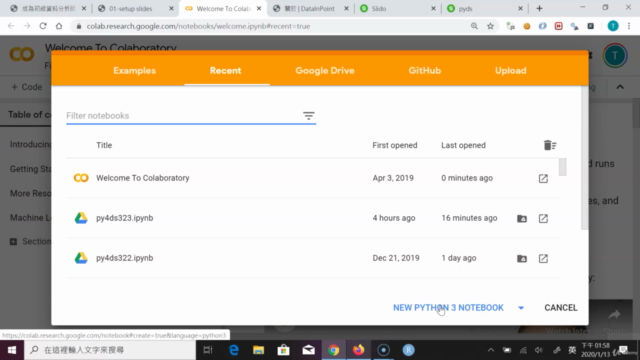Open the Upload tab
The image size is (640, 360).
511,71
